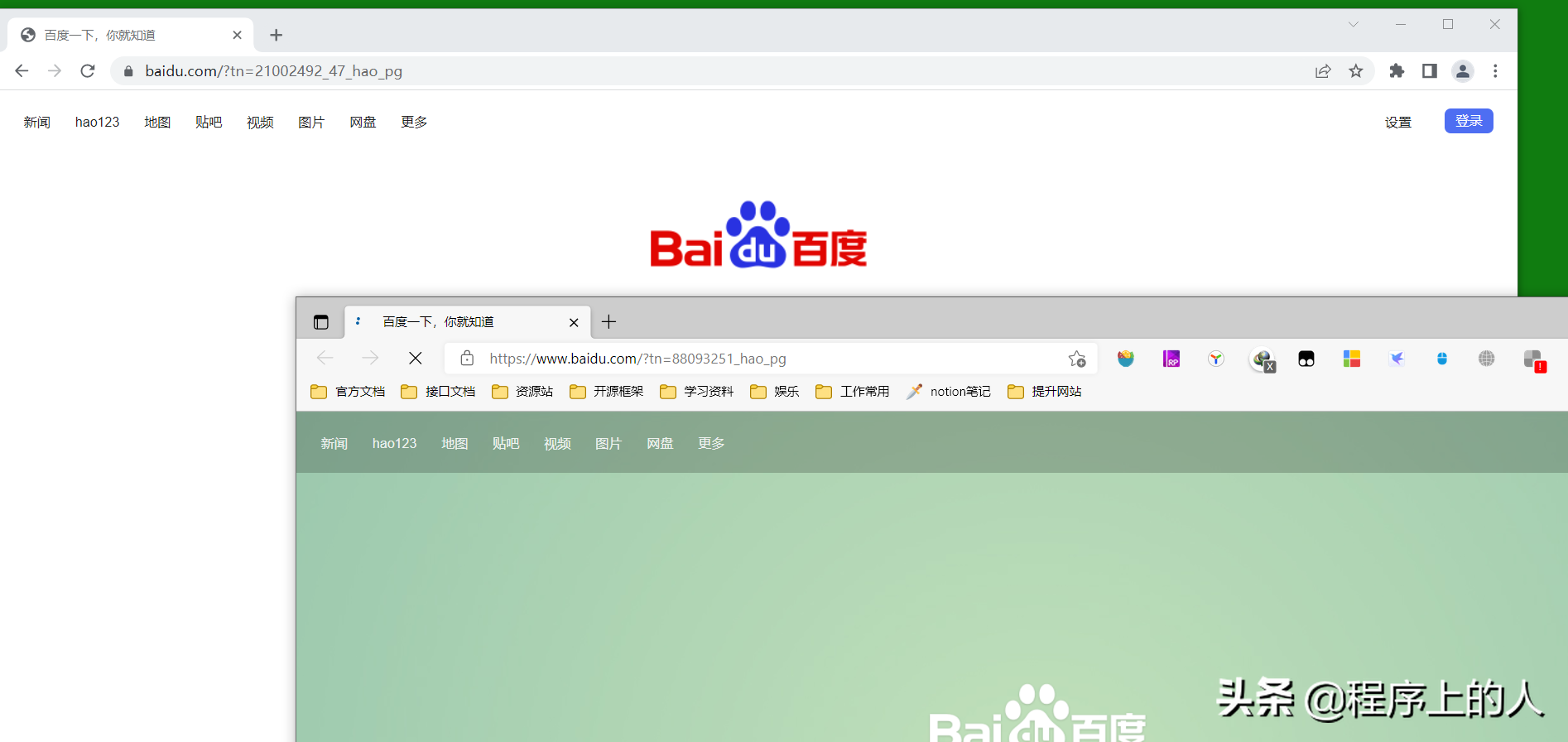Close the Chrome Baidu tab
The image size is (1568, 742).
click(238, 35)
